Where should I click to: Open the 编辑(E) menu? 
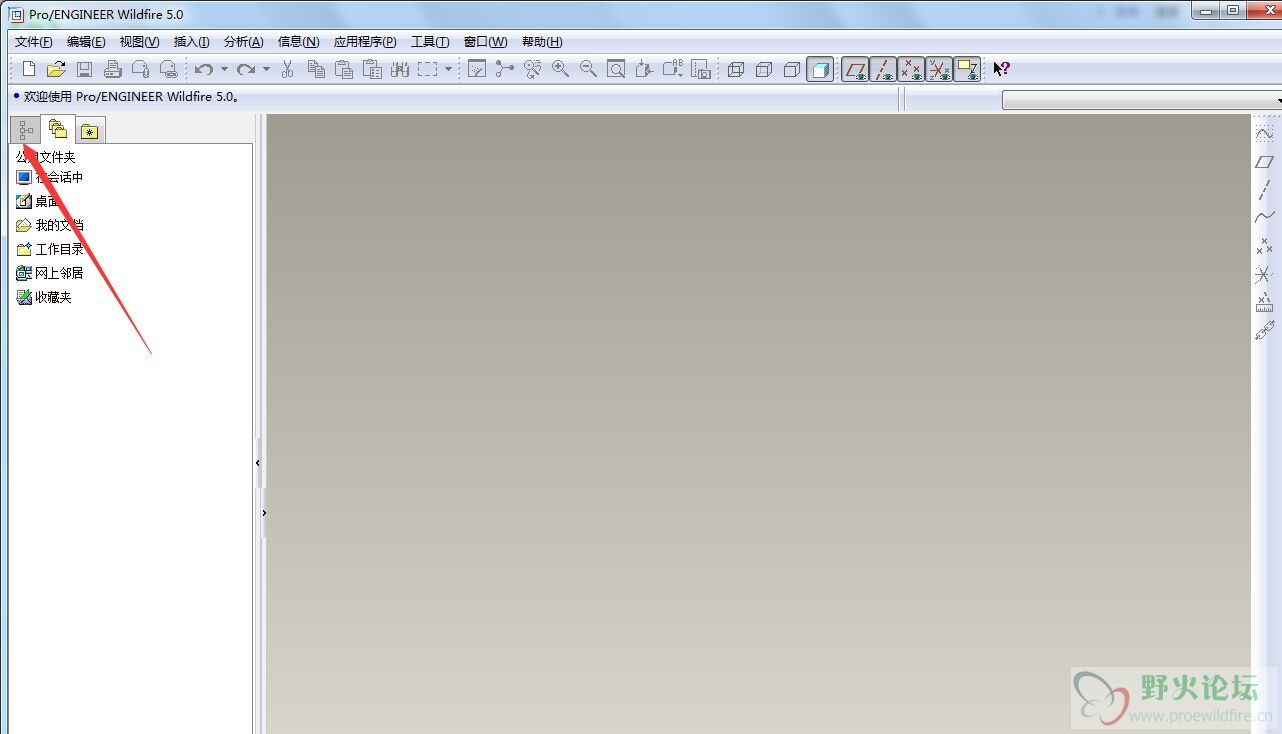pyautogui.click(x=86, y=42)
